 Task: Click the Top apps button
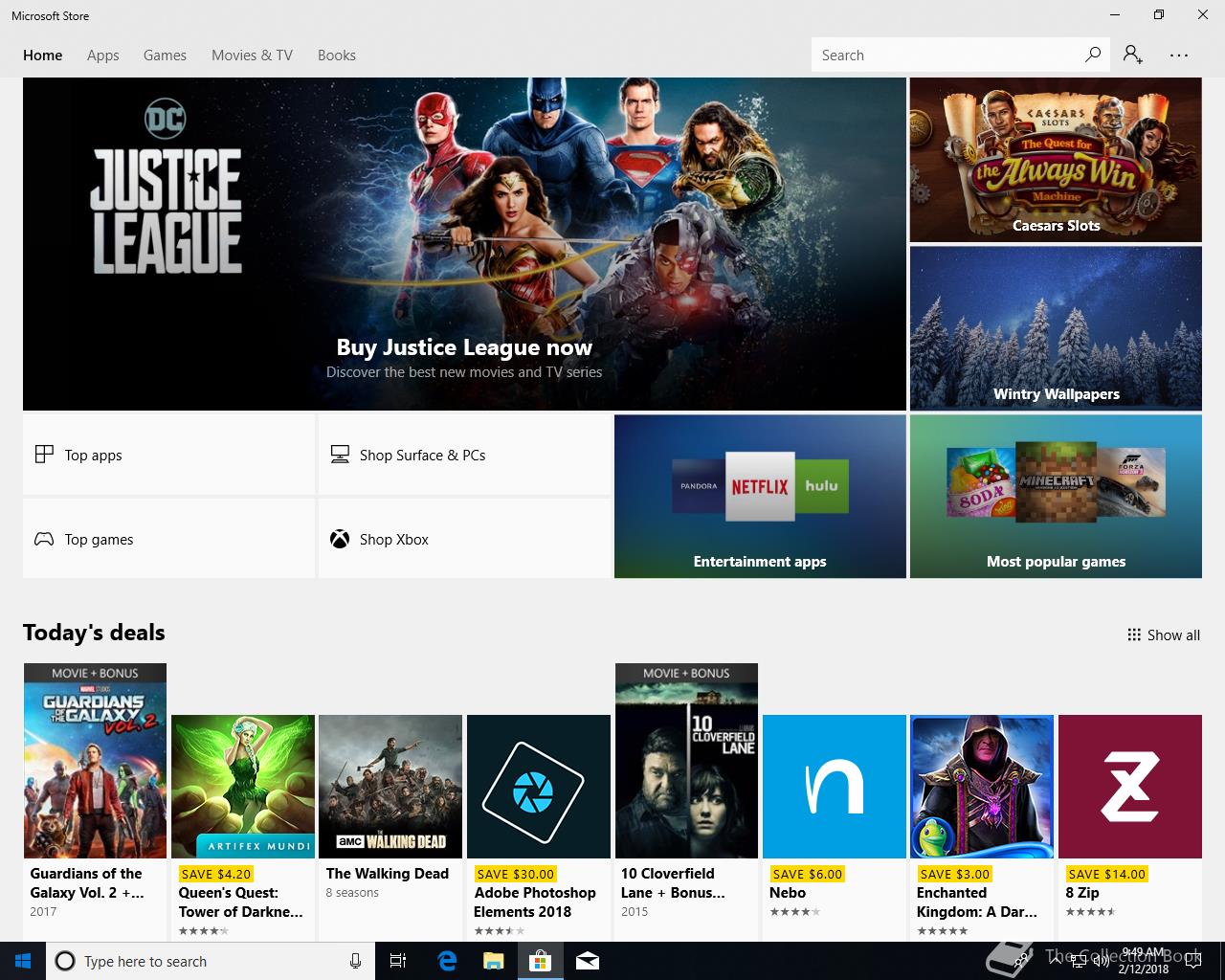pyautogui.click(x=168, y=455)
